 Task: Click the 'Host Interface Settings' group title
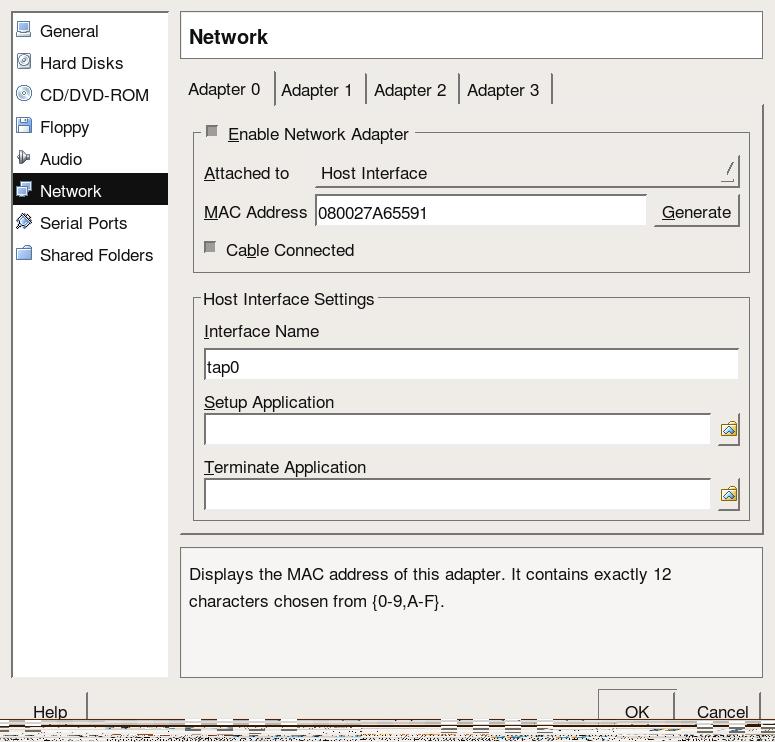pos(289,299)
